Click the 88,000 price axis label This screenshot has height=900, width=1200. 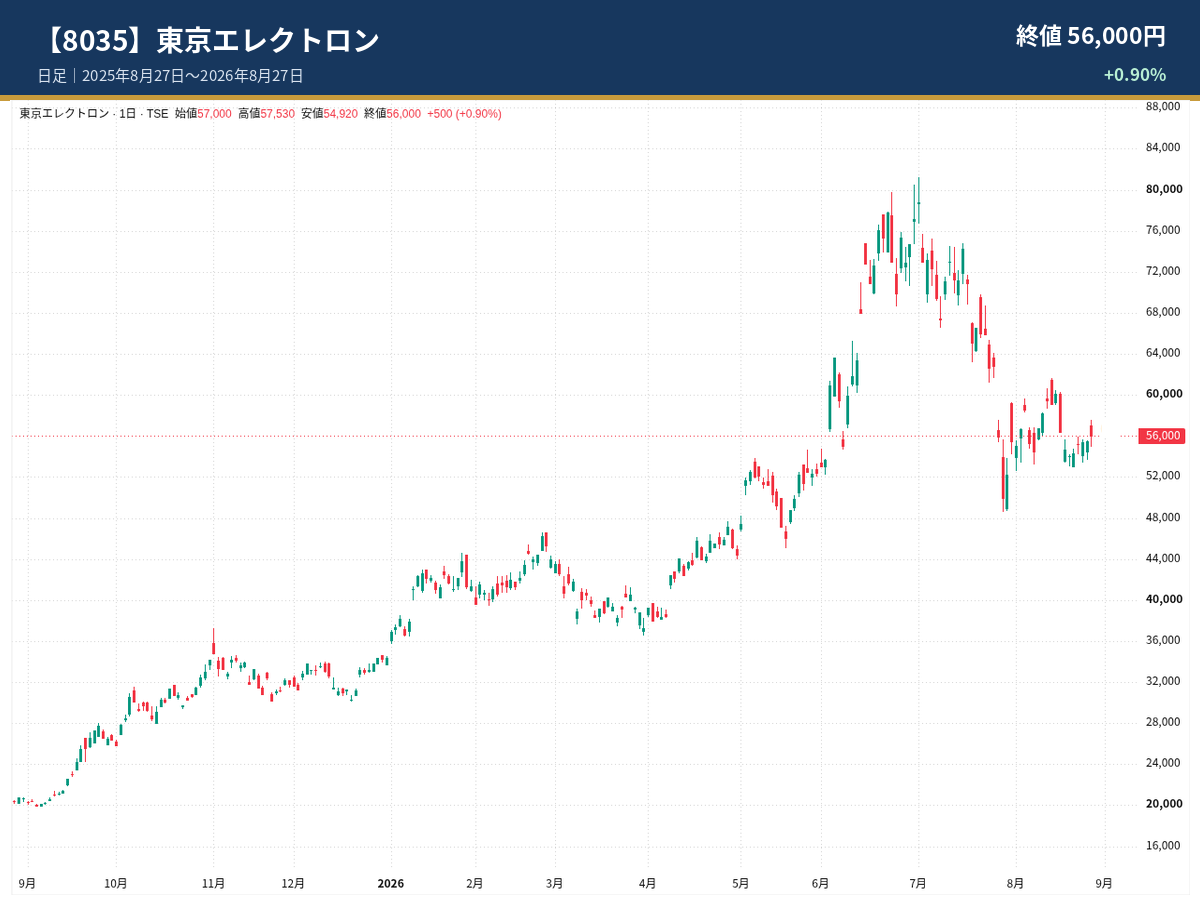coord(1163,106)
